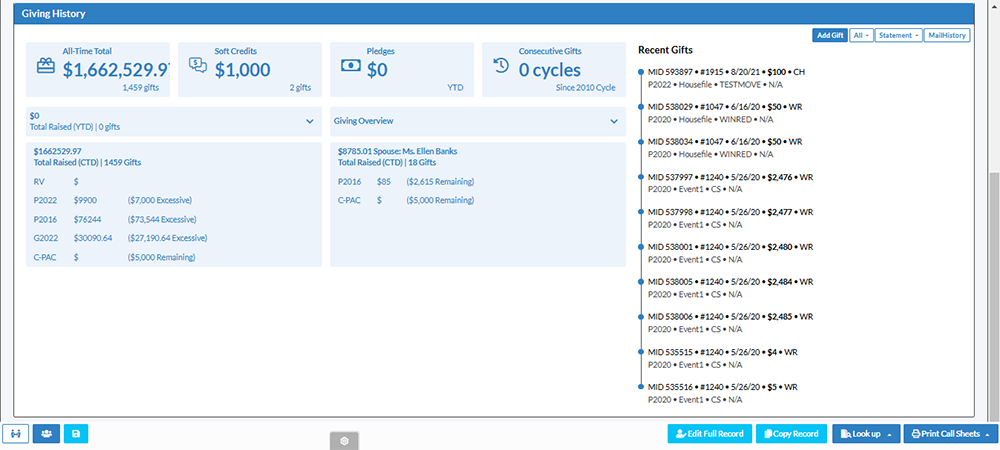Click the gift box icon in All-Time Total
The height and width of the screenshot is (450, 1000).
pos(45,66)
